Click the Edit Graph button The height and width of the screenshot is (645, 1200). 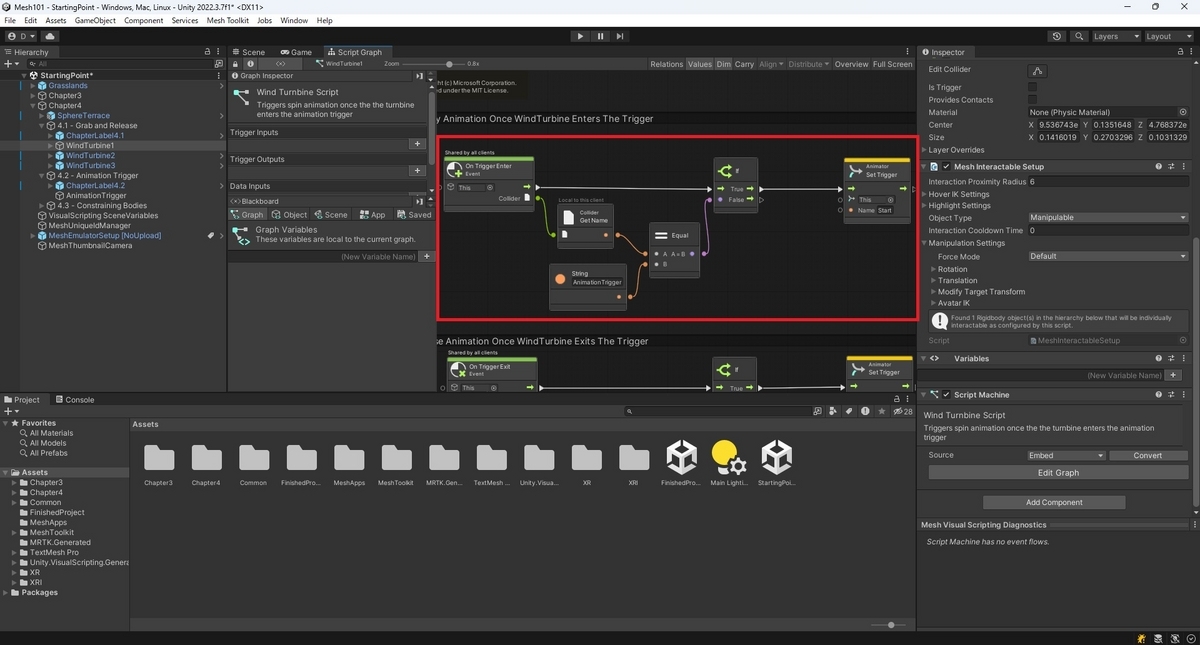coord(1058,473)
